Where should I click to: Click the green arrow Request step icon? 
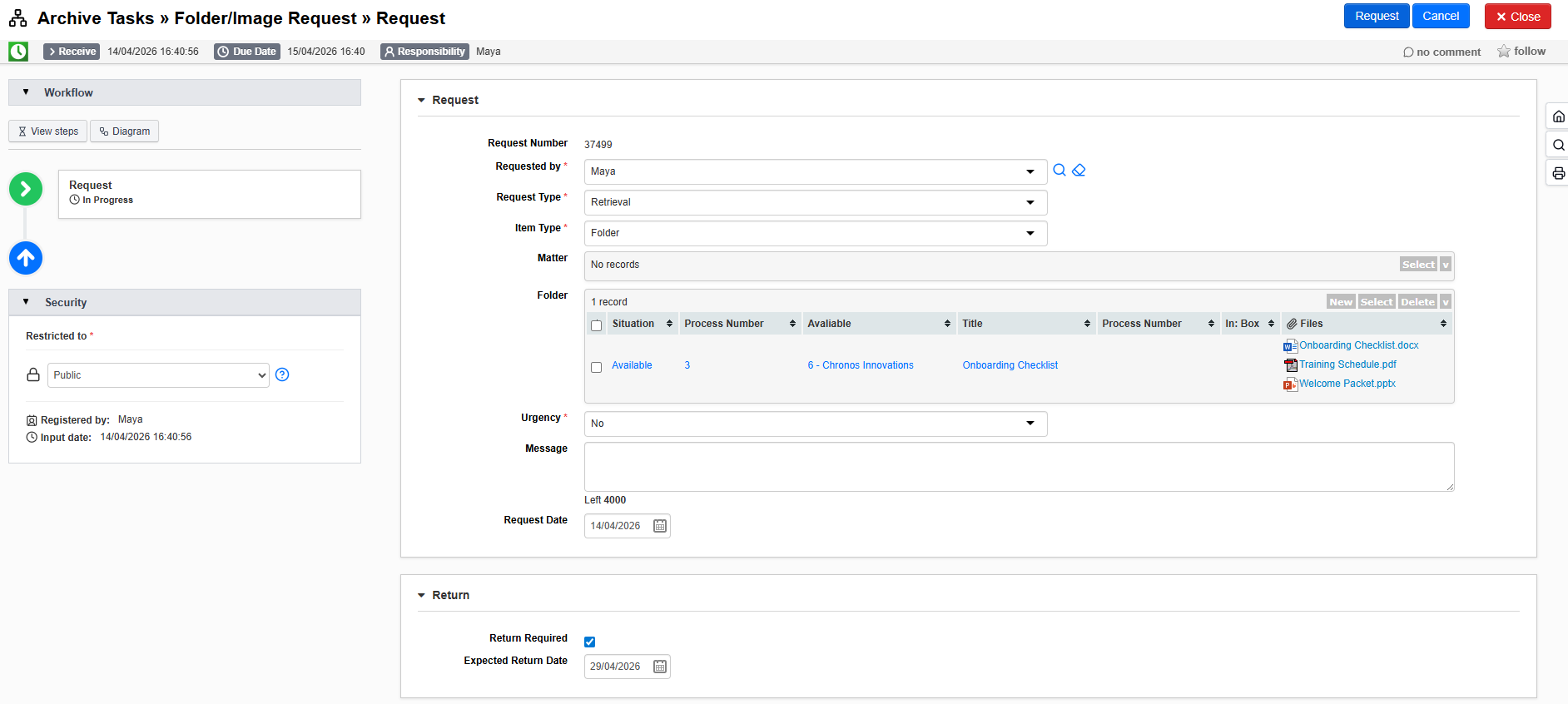tap(26, 189)
